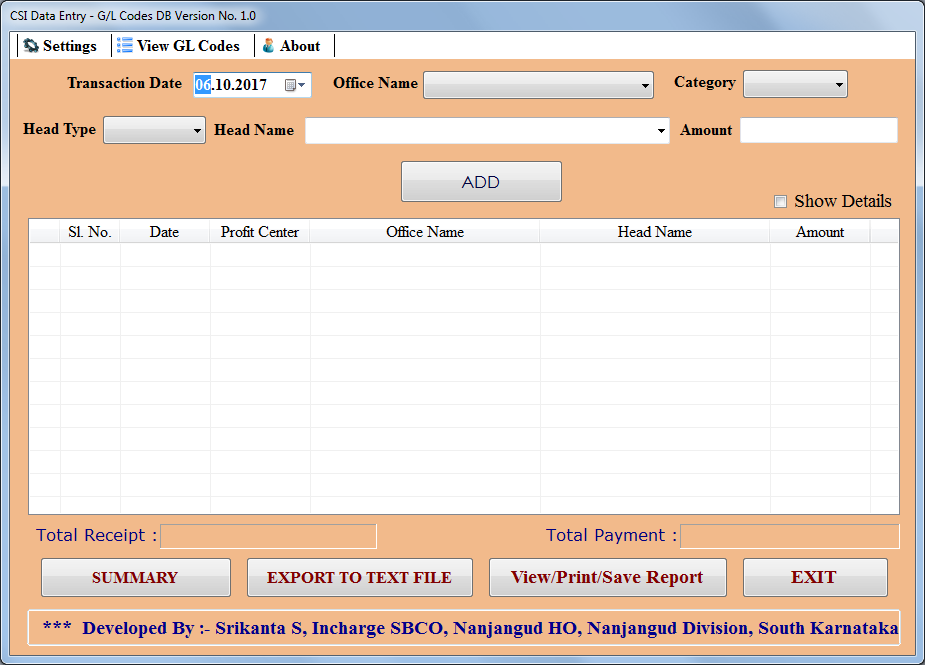Open the About menu item

coord(294,45)
